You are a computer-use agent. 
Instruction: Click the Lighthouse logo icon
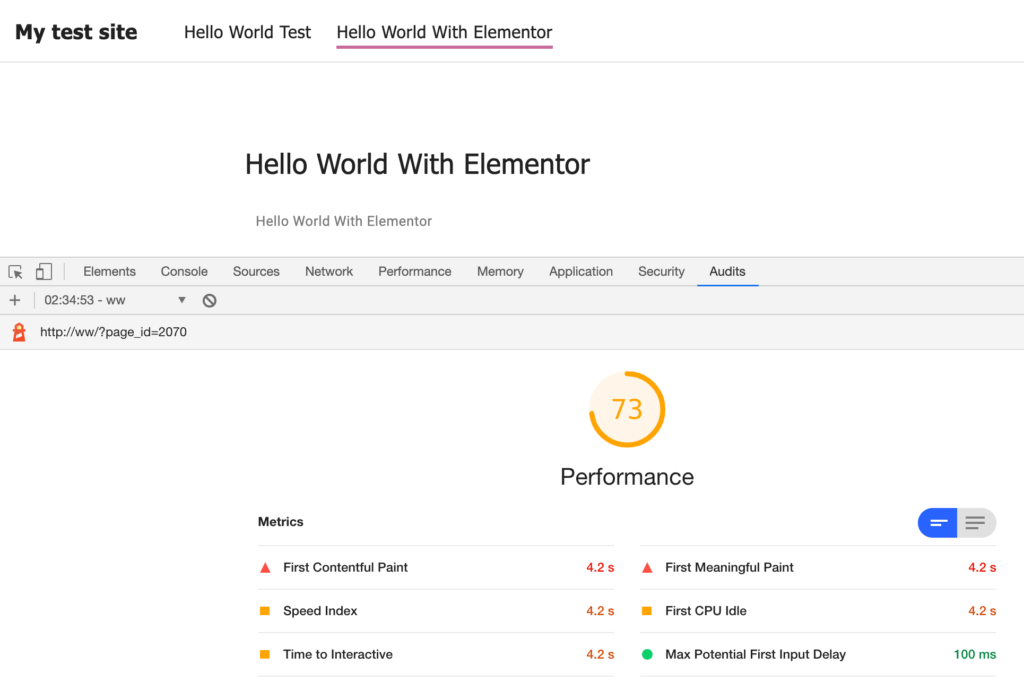[x=20, y=332]
